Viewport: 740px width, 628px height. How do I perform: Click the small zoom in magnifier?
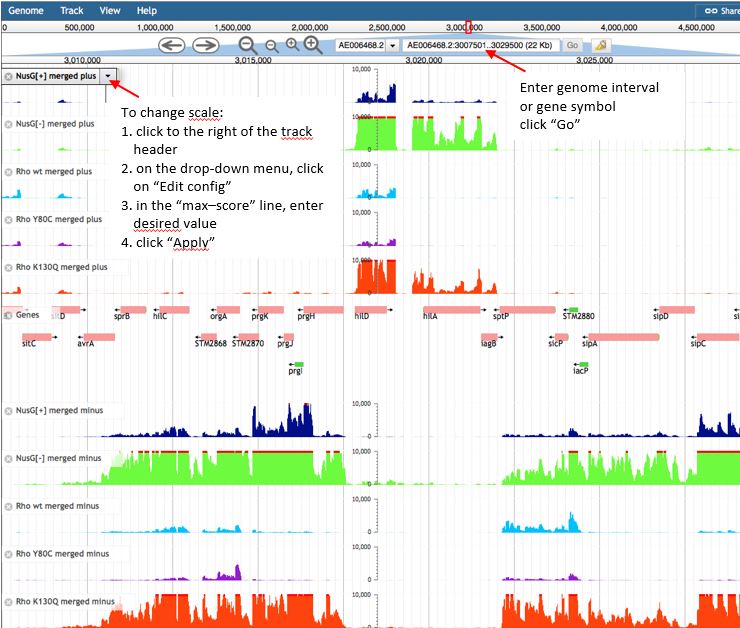click(x=292, y=45)
